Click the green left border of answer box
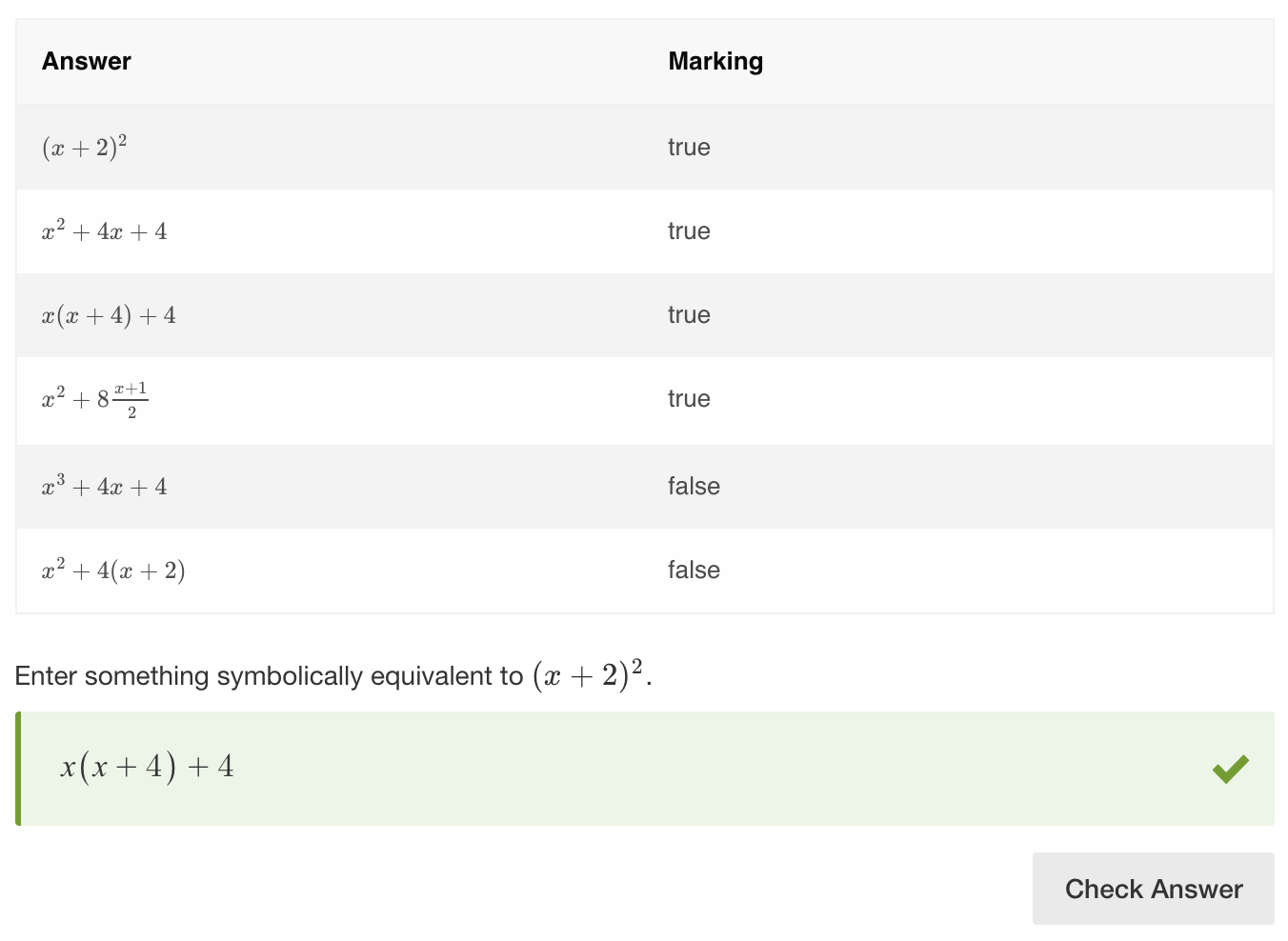The image size is (1288, 941). click(18, 769)
